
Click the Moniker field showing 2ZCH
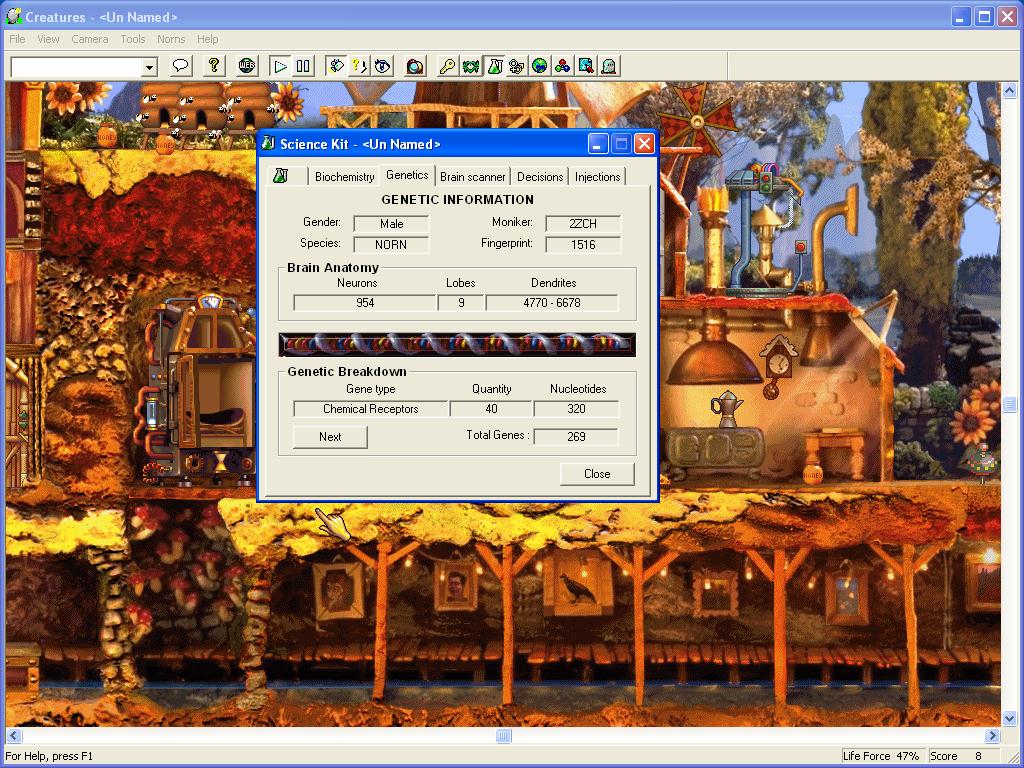click(x=583, y=223)
